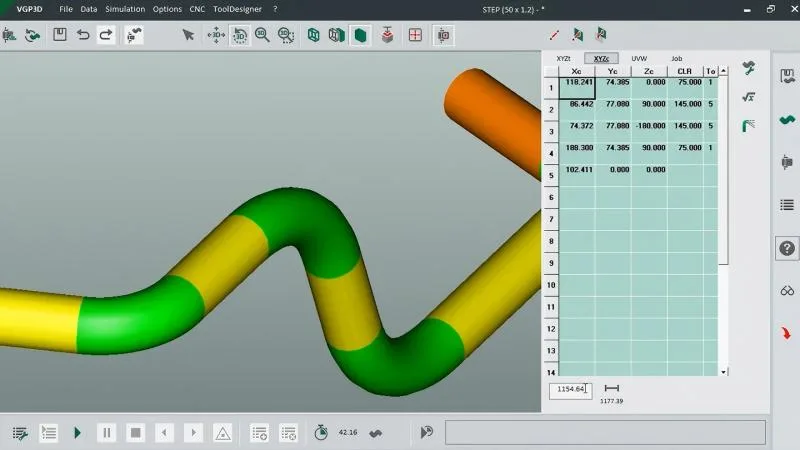Click the machine view icon in toolbar
The height and width of the screenshot is (450, 800).
(443, 35)
